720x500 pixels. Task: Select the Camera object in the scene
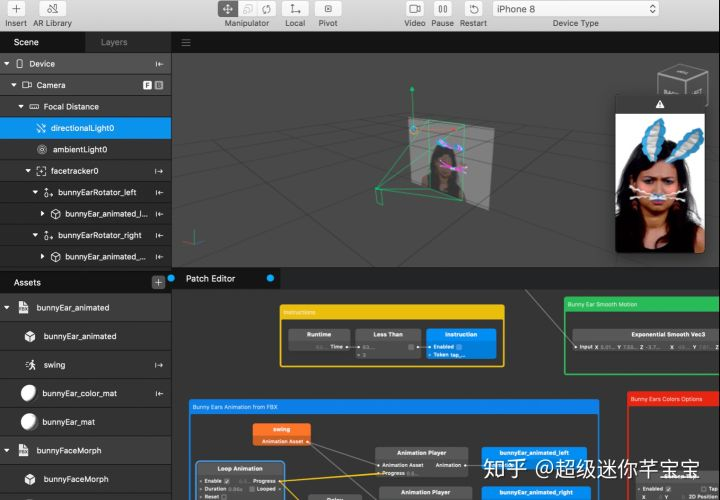(85, 85)
